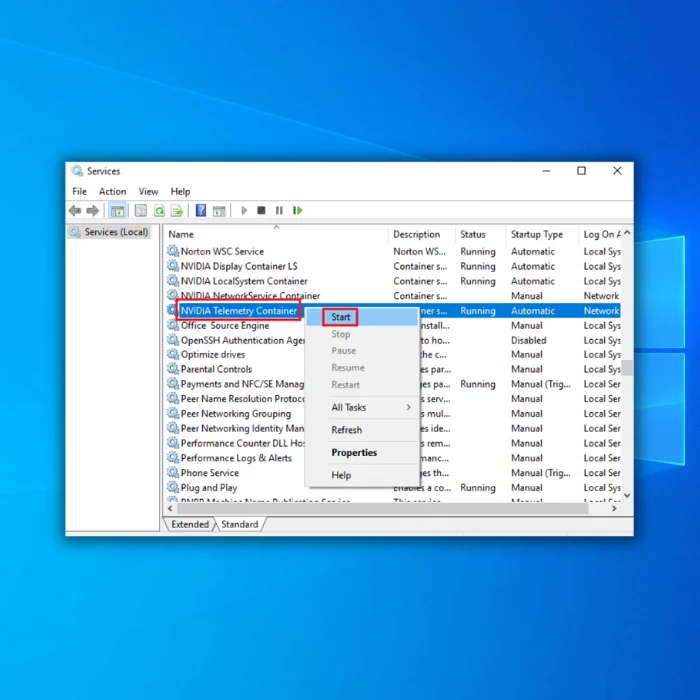700x700 pixels.
Task: Open the Action menu
Action: (x=112, y=192)
